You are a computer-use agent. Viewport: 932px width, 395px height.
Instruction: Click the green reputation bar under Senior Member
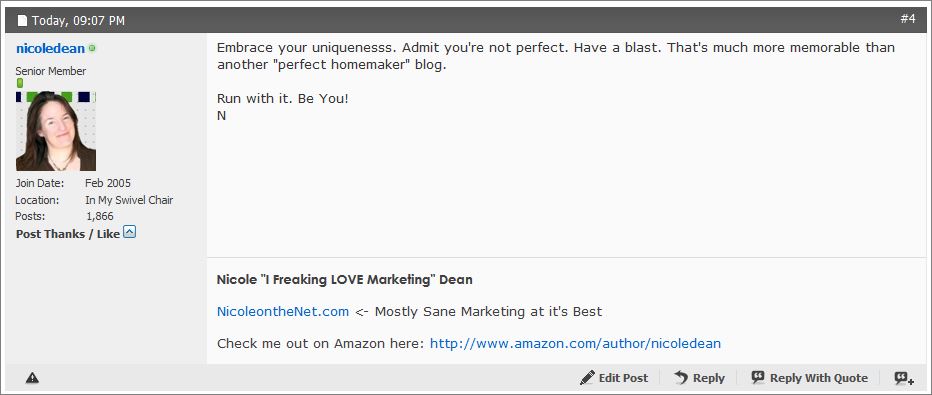coord(20,83)
